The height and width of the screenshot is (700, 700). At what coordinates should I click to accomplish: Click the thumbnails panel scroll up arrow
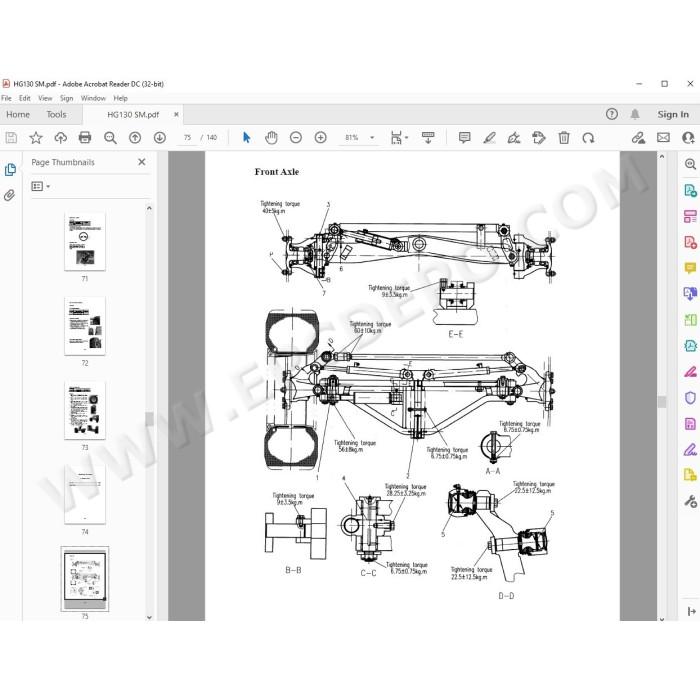(x=149, y=208)
